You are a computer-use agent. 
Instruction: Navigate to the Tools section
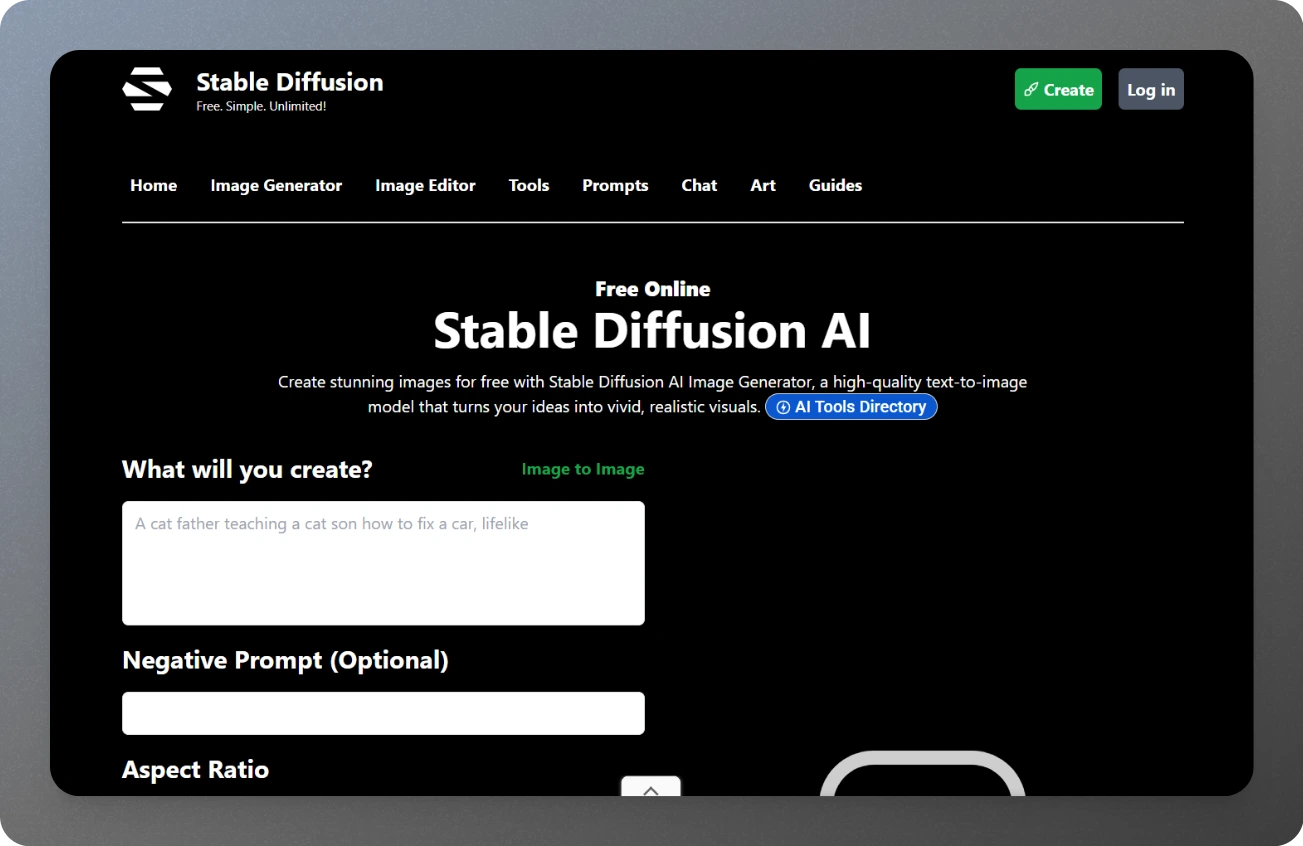coord(528,185)
